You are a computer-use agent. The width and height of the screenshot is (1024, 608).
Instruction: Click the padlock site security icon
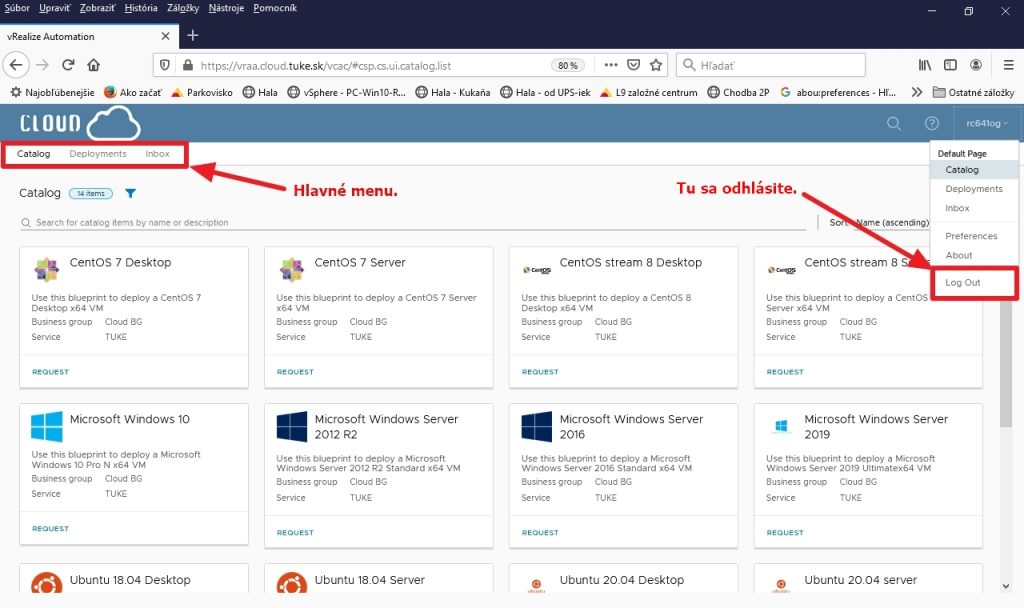point(188,65)
